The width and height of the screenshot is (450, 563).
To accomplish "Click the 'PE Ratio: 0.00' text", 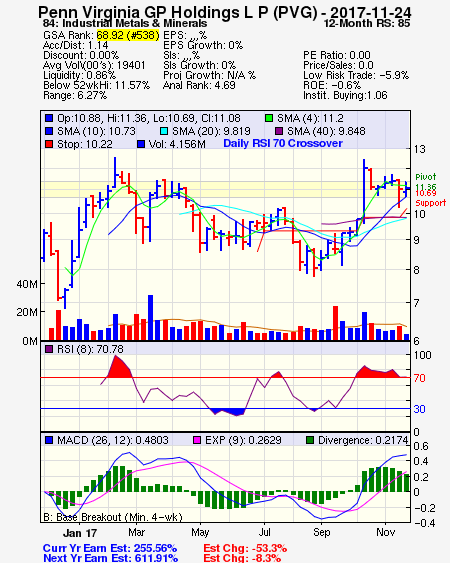I will [x=337, y=55].
